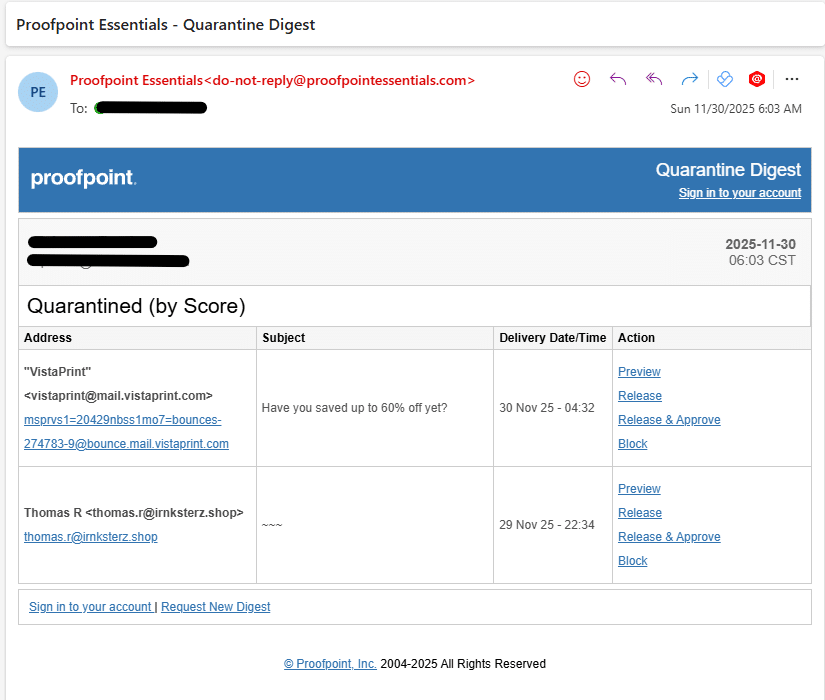Open the three-dot more actions menu
This screenshot has height=700, width=825.
point(792,79)
